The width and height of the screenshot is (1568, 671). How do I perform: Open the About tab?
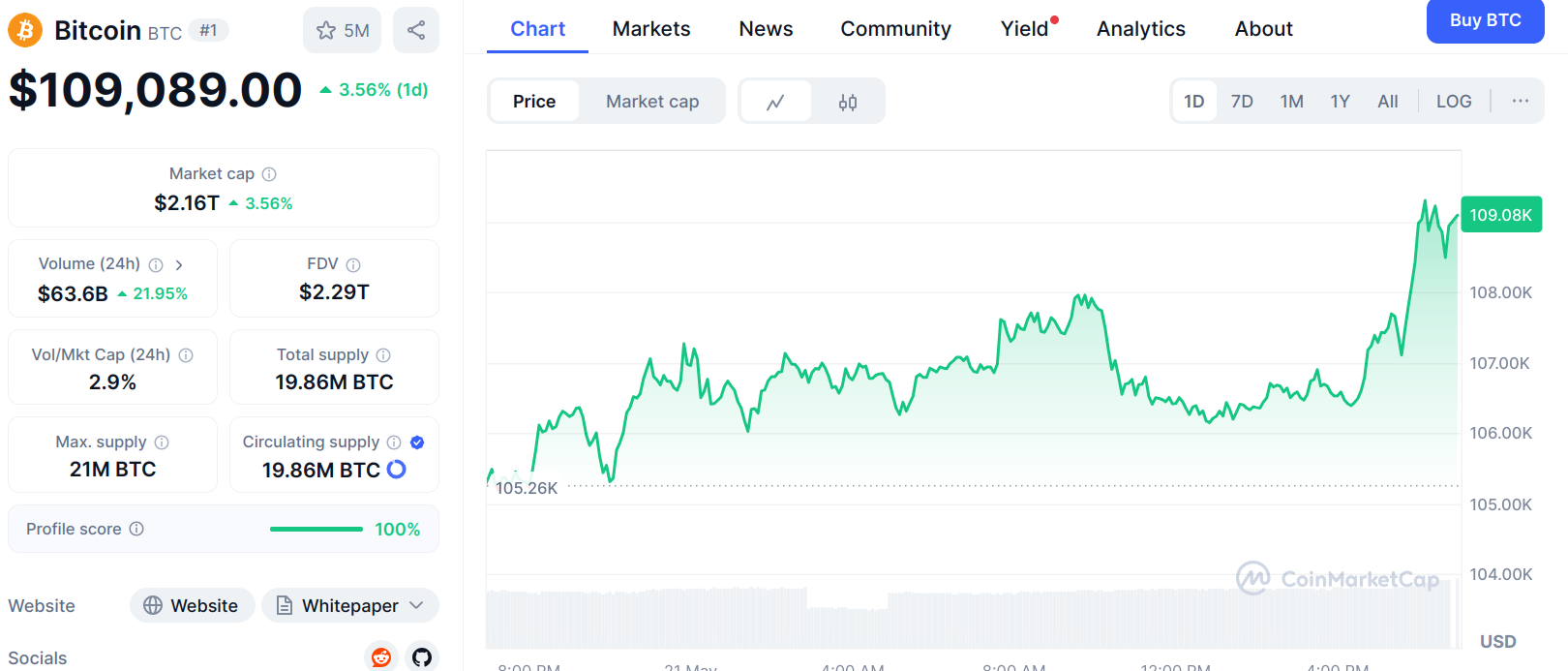click(1263, 29)
